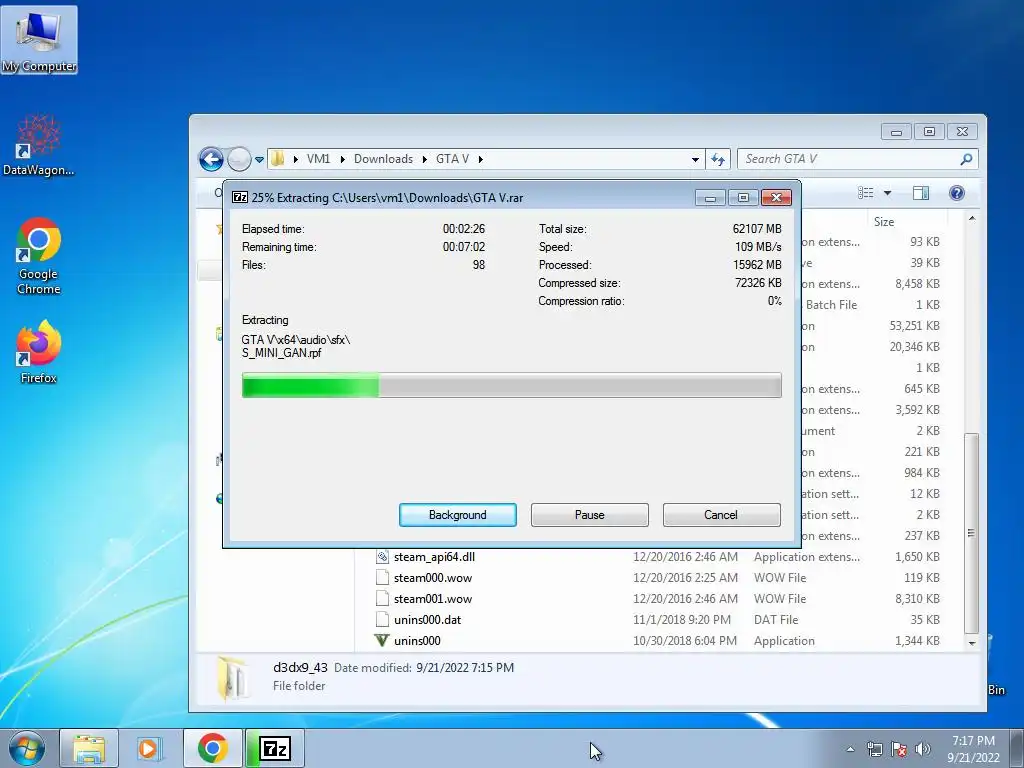The image size is (1024, 768).
Task: Focus the Search GTA V field
Action: coord(857,159)
